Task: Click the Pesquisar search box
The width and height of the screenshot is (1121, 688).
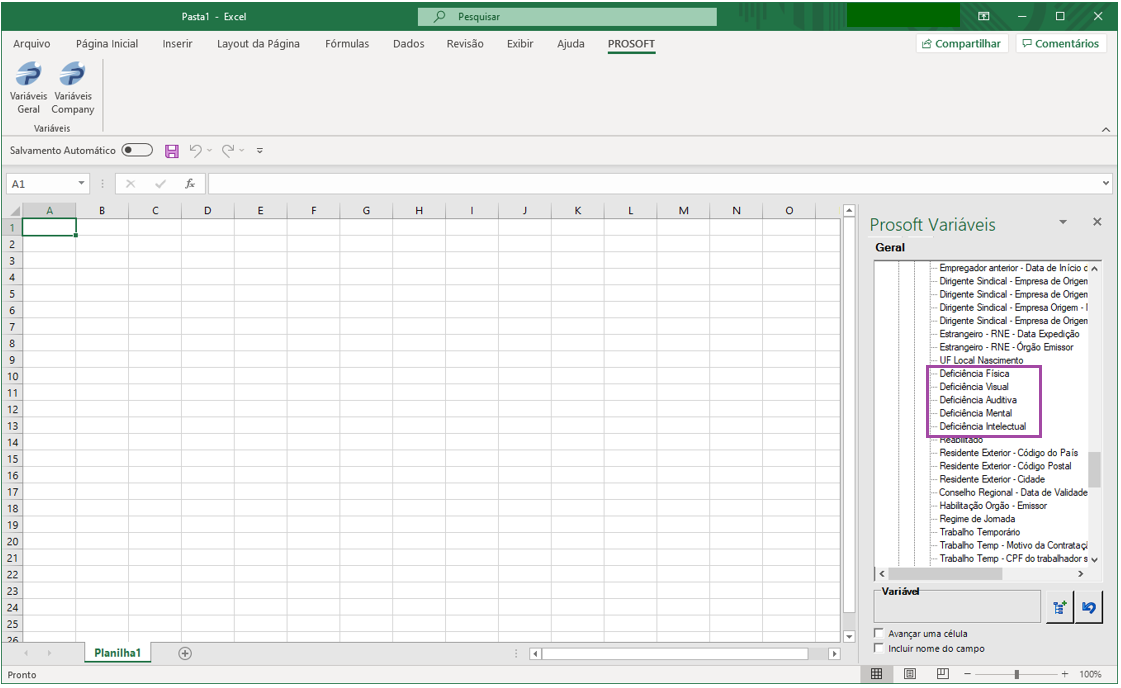Action: [567, 16]
